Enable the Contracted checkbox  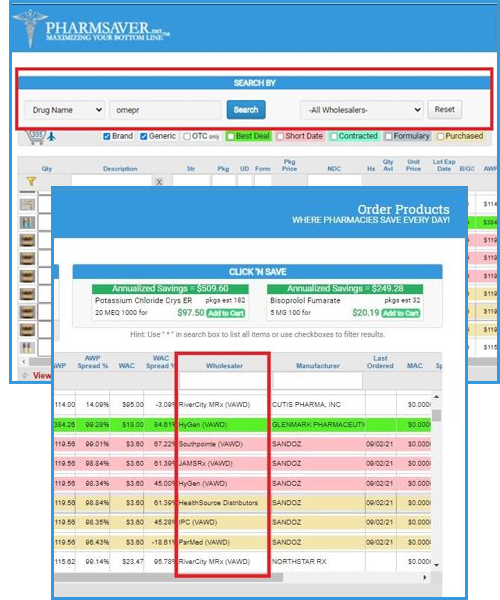tap(334, 137)
